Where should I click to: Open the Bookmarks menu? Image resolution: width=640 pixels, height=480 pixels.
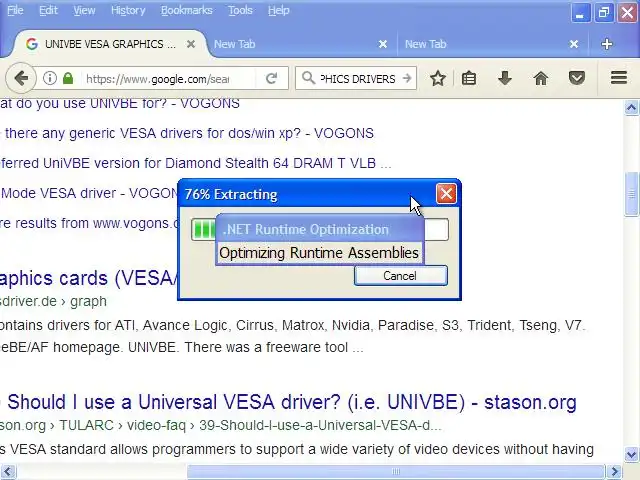pyautogui.click(x=186, y=10)
